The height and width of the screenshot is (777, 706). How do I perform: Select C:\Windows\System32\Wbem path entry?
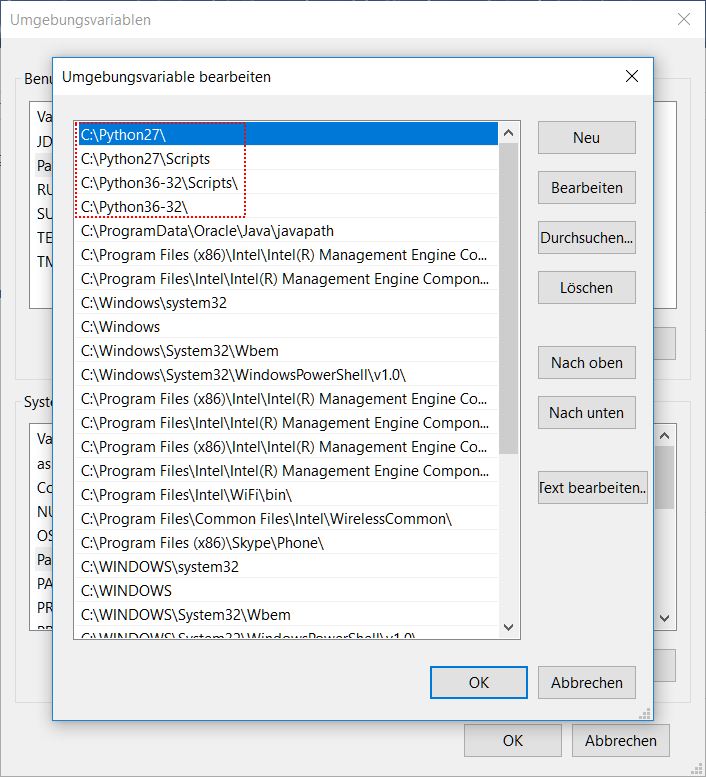(x=180, y=351)
